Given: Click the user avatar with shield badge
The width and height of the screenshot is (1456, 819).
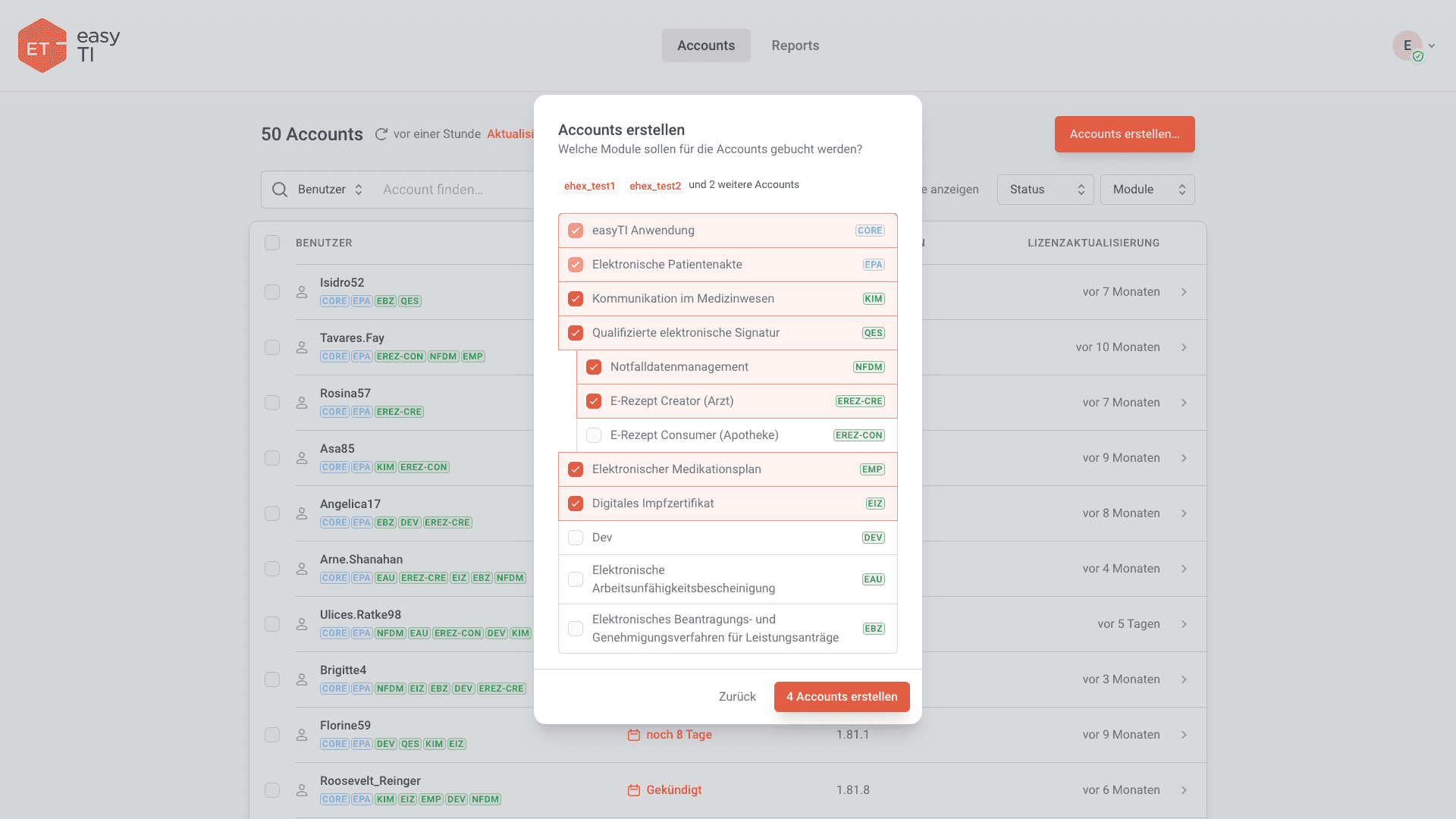Looking at the screenshot, I should click(1408, 45).
